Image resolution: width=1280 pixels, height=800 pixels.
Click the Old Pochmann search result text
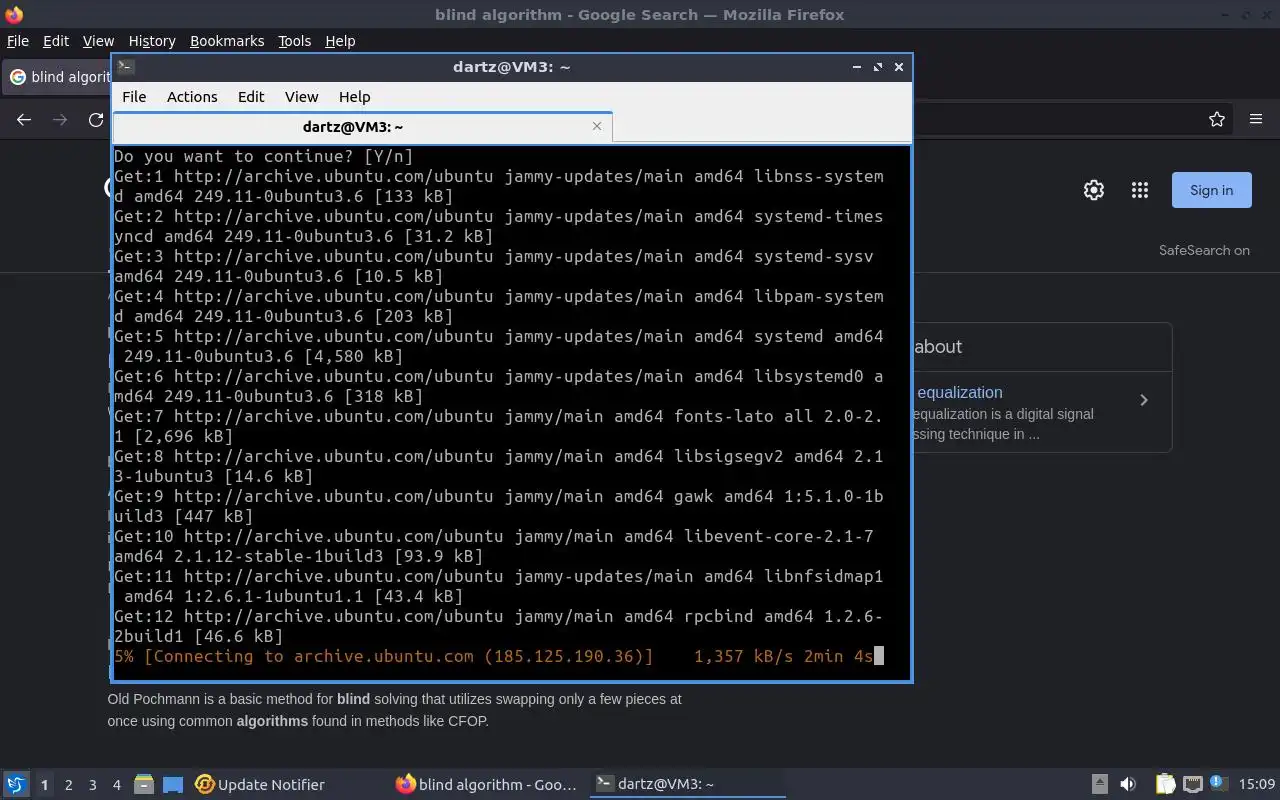[x=394, y=710]
